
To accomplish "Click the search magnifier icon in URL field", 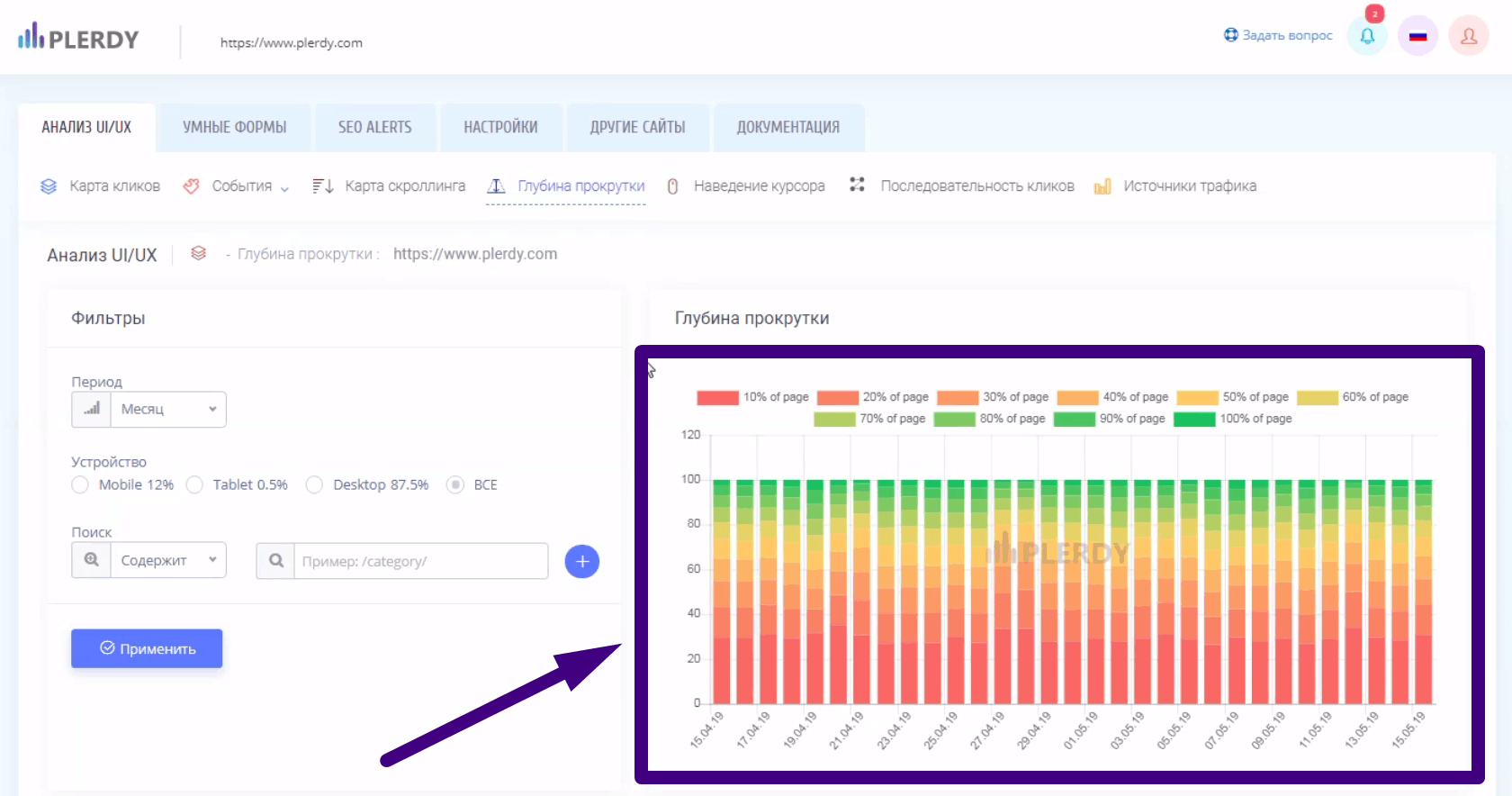I will (x=276, y=561).
